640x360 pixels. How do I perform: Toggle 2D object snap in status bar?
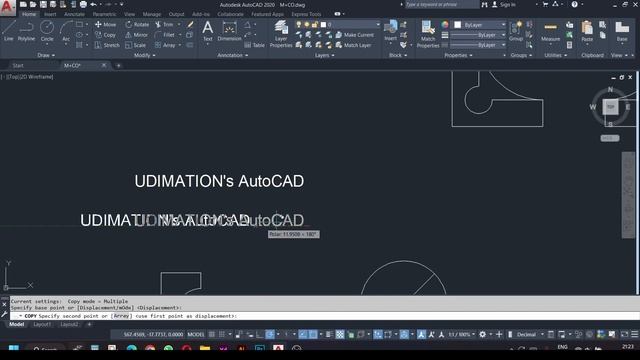click(x=313, y=334)
